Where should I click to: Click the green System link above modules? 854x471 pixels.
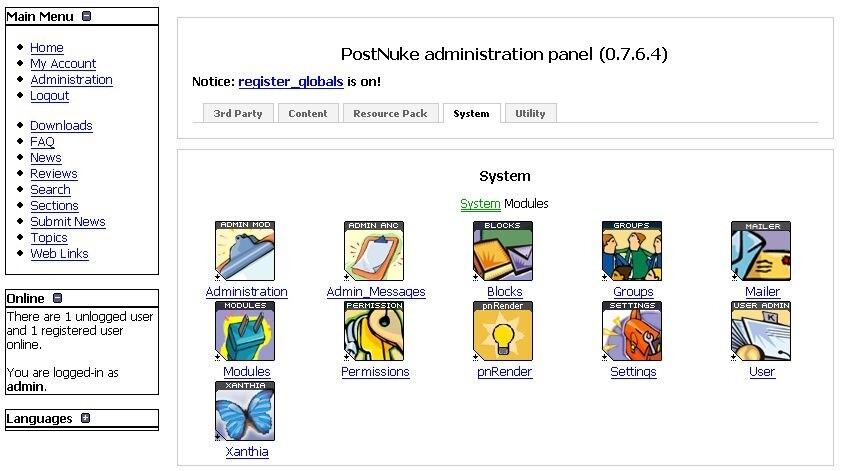point(480,204)
